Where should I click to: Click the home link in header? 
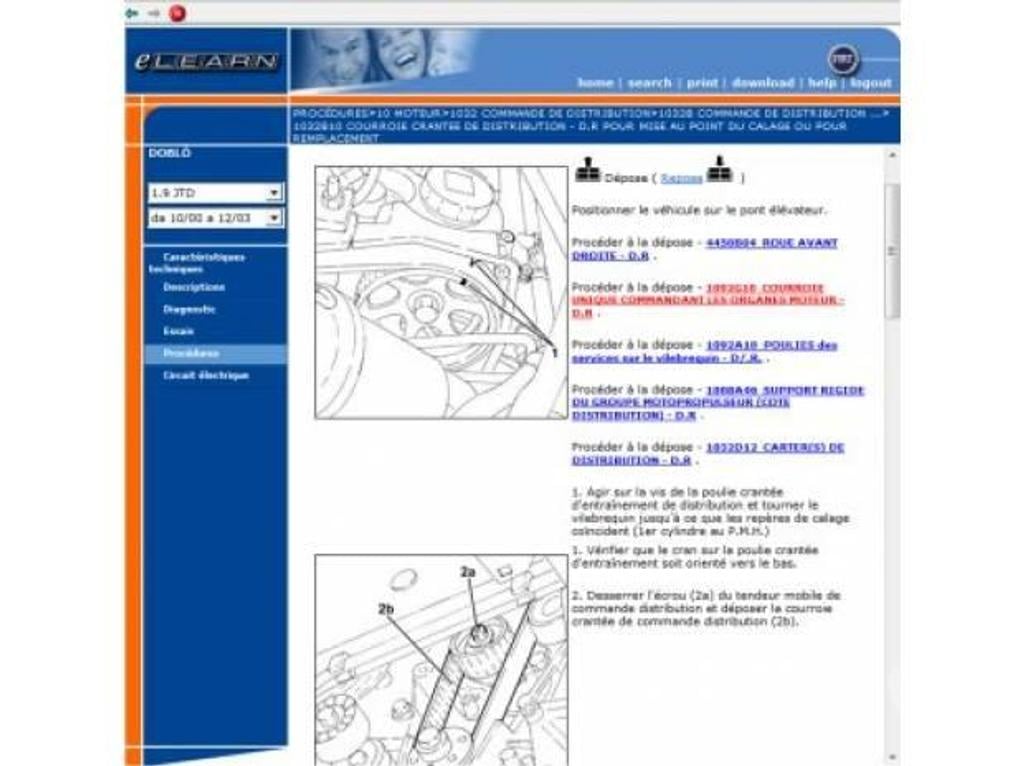pyautogui.click(x=595, y=83)
